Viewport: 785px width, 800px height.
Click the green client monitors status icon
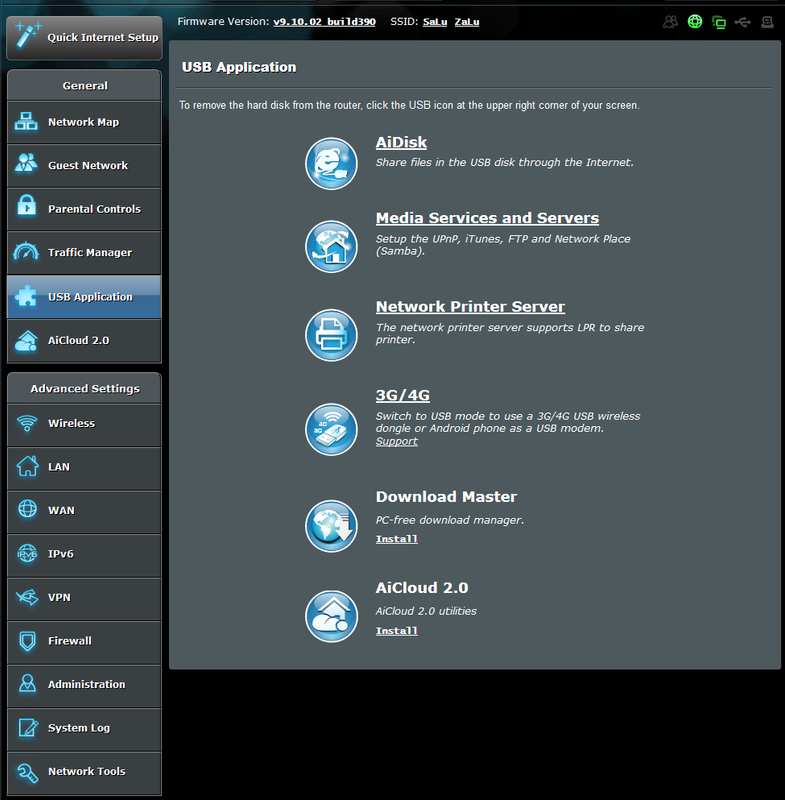click(x=719, y=22)
